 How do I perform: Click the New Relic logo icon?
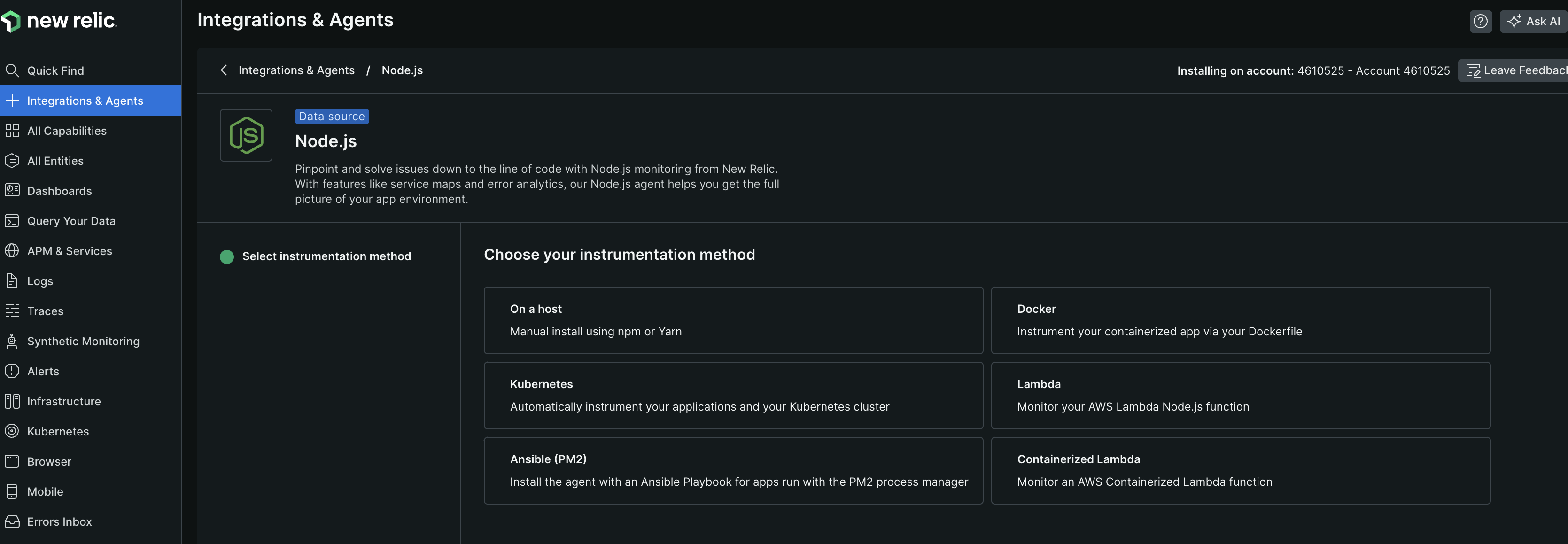tap(11, 21)
